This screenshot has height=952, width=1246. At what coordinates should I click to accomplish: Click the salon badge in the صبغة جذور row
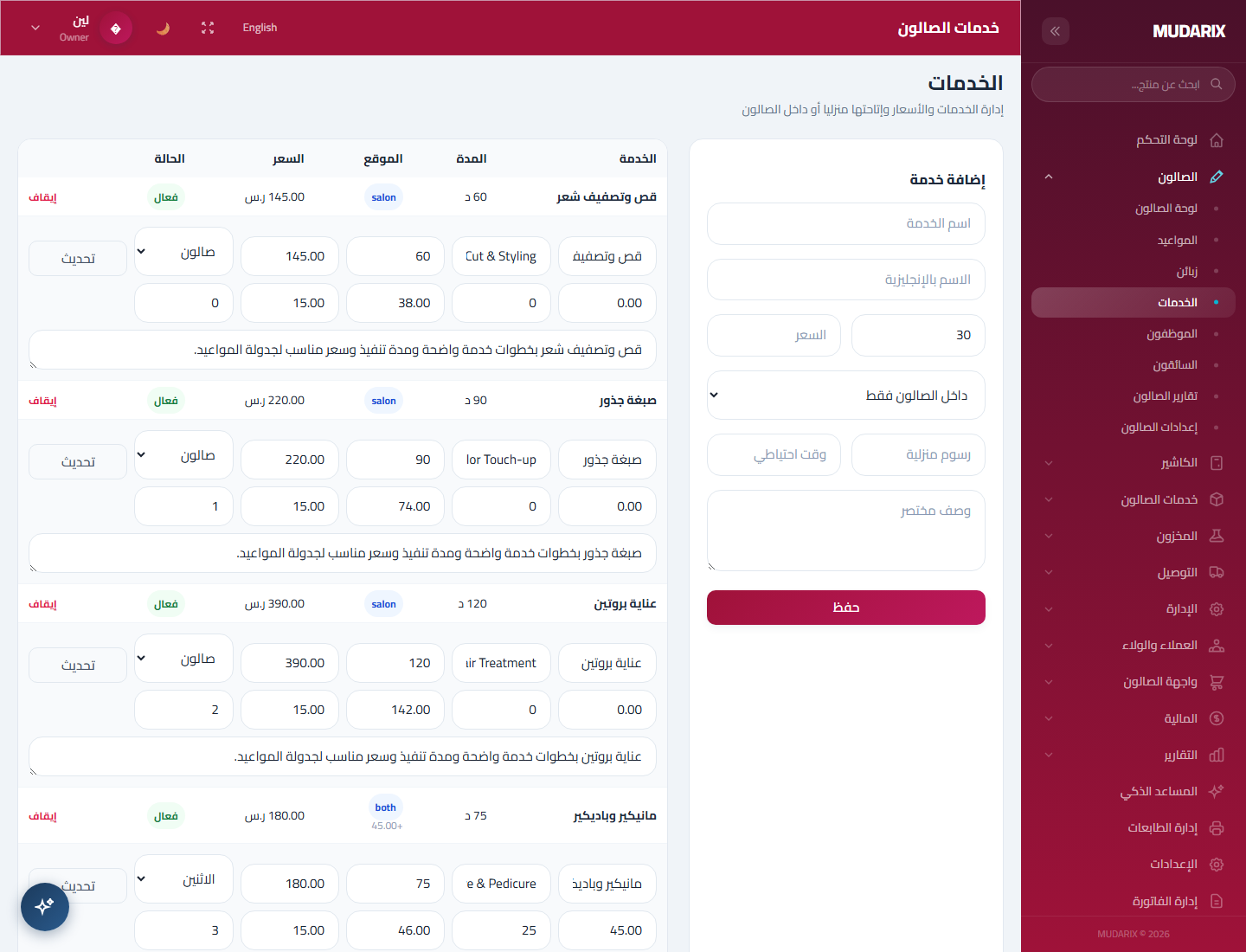(384, 401)
